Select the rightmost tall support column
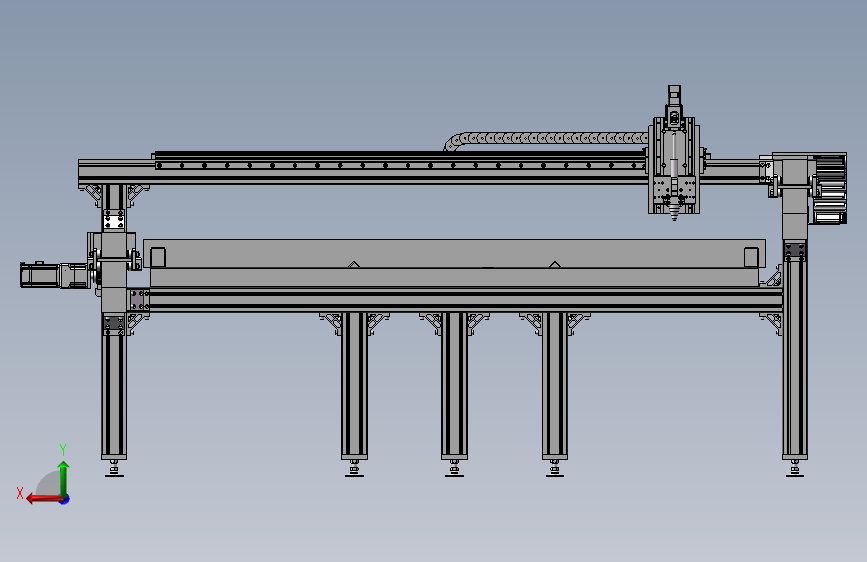 [x=795, y=350]
